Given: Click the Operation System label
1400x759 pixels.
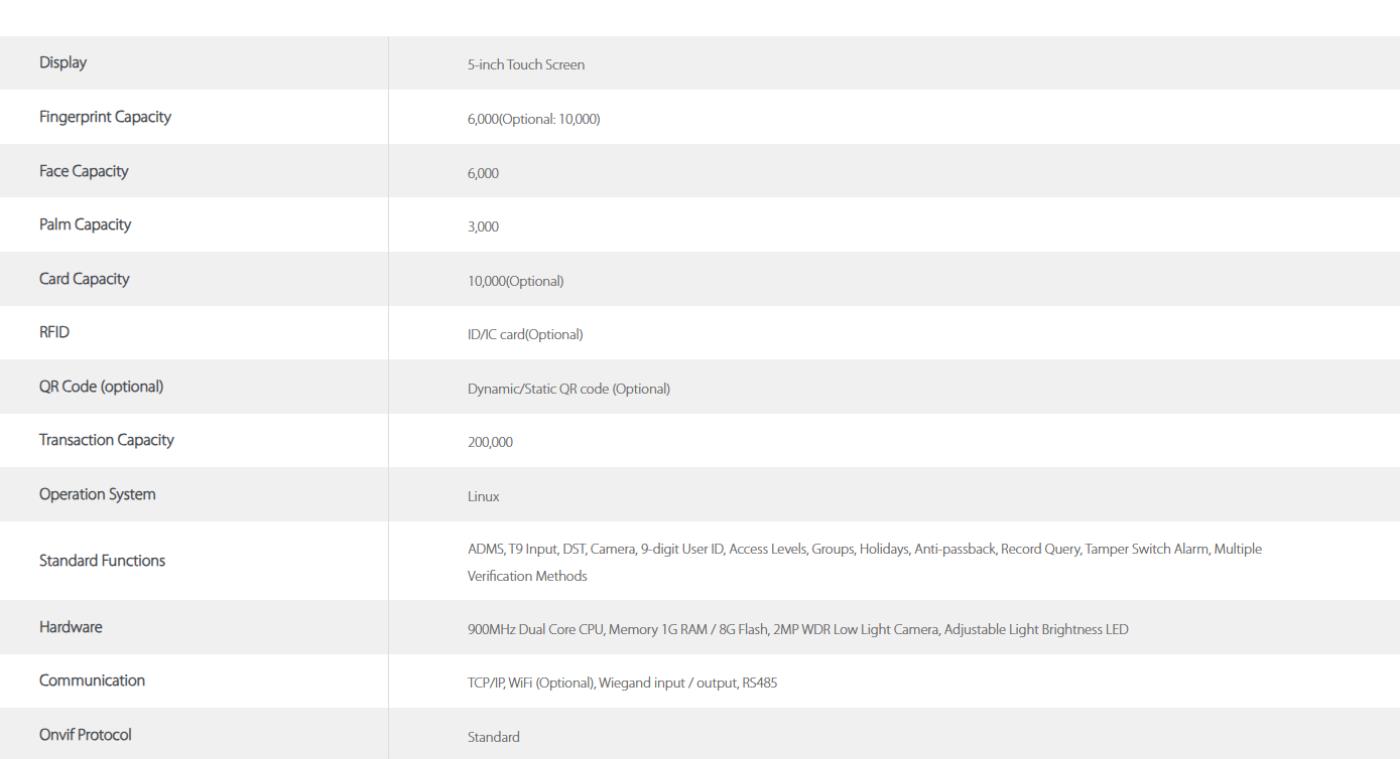Looking at the screenshot, I should pos(97,495).
